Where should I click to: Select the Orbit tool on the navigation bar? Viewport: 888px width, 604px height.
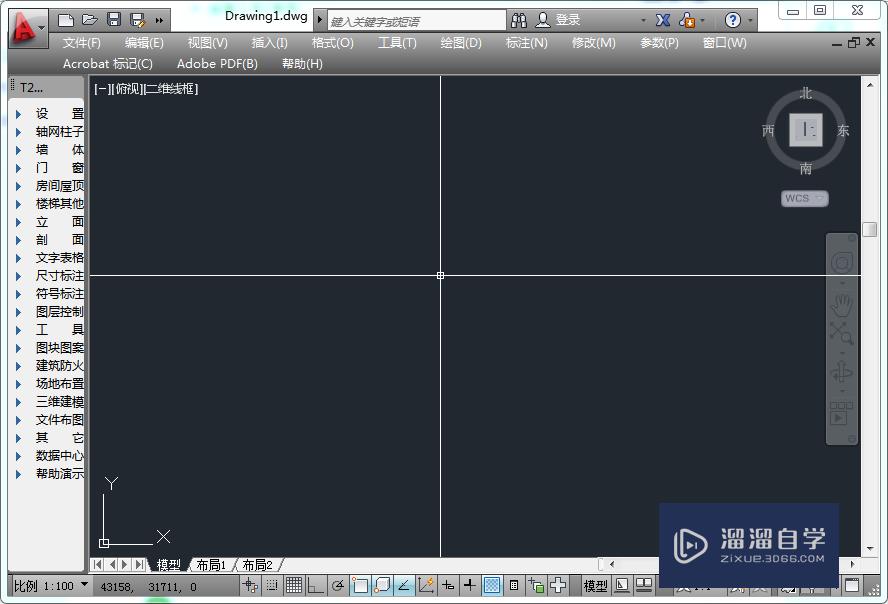[x=843, y=373]
